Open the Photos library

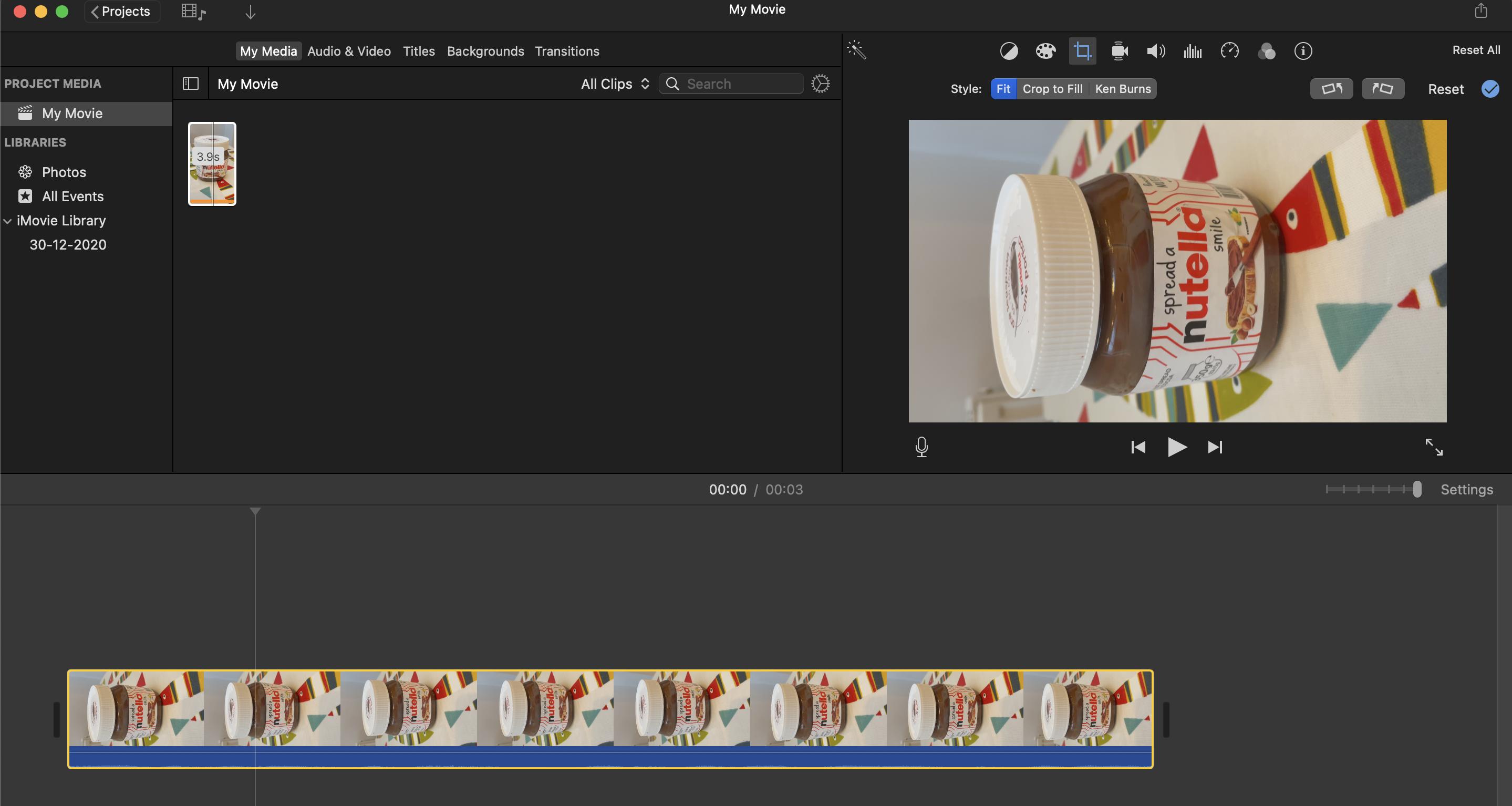click(64, 172)
